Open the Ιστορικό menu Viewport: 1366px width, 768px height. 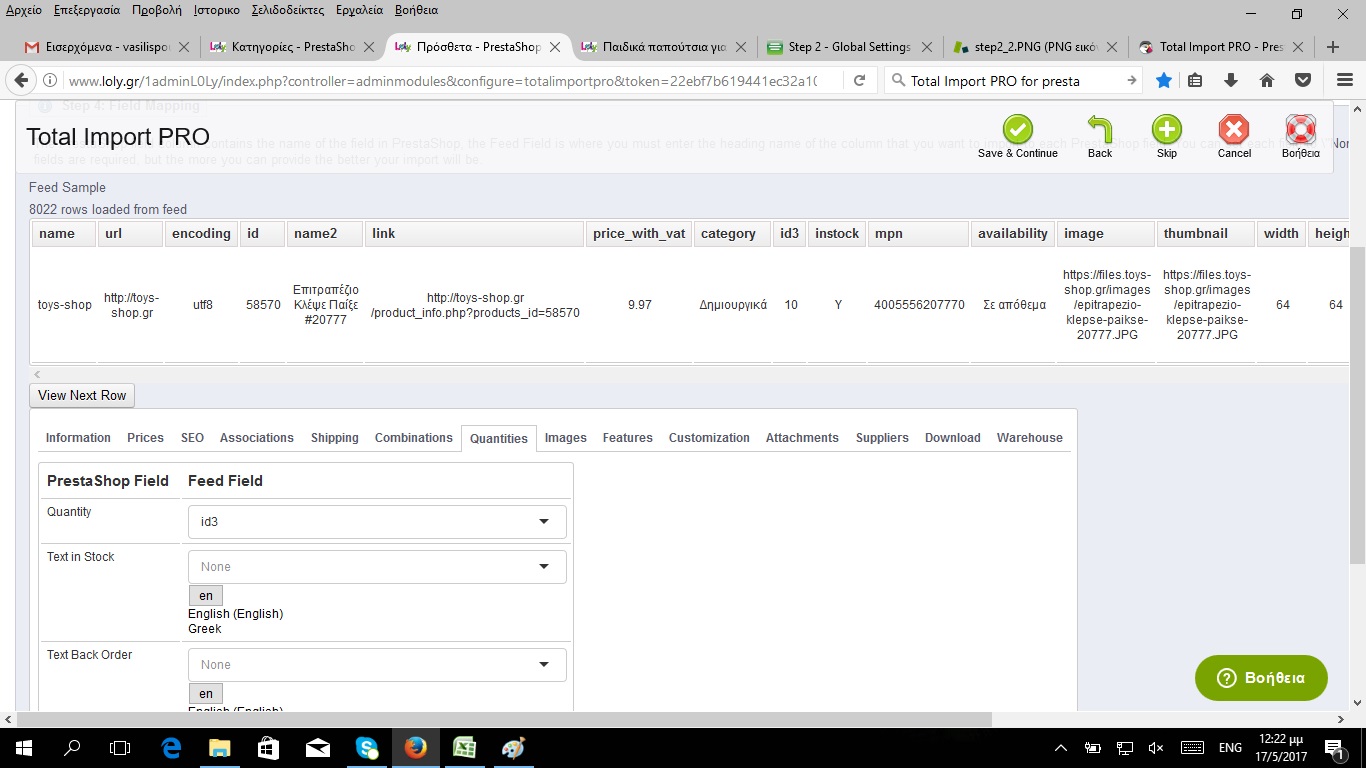tap(216, 11)
